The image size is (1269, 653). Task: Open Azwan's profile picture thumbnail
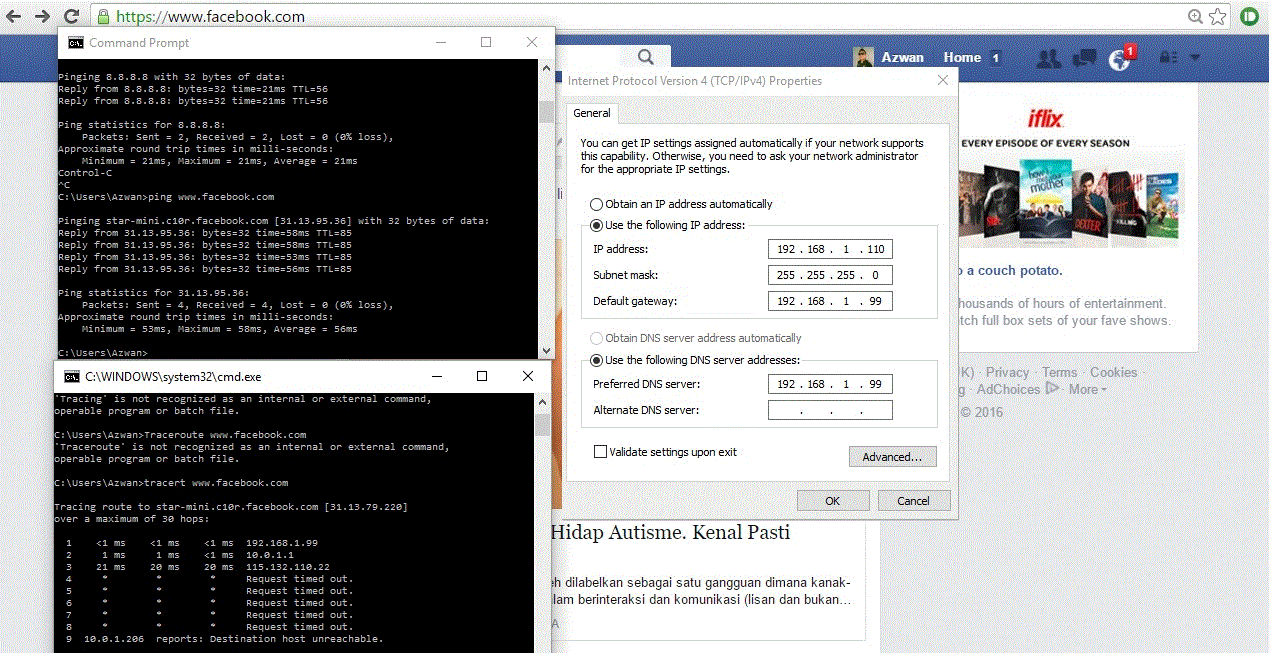[x=864, y=58]
